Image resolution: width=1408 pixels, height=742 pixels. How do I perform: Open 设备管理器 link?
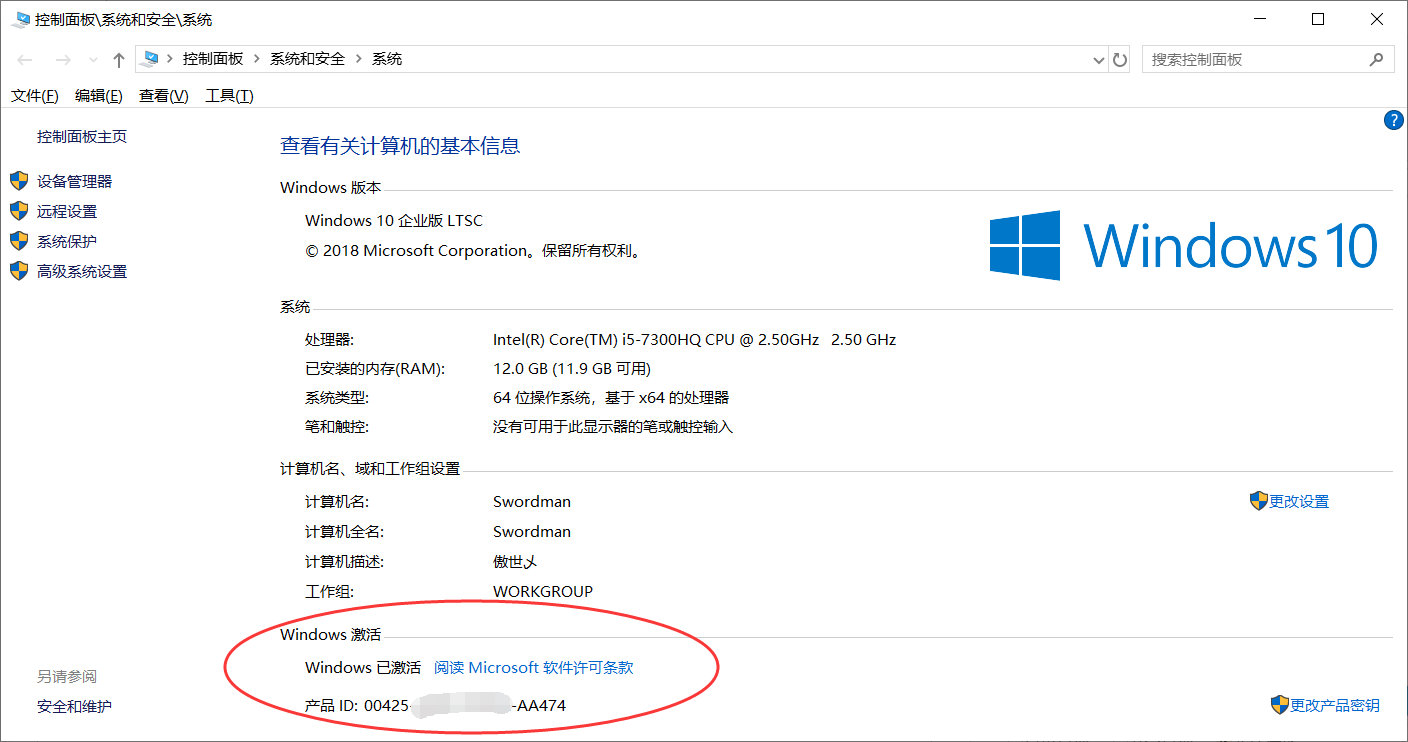tap(75, 181)
